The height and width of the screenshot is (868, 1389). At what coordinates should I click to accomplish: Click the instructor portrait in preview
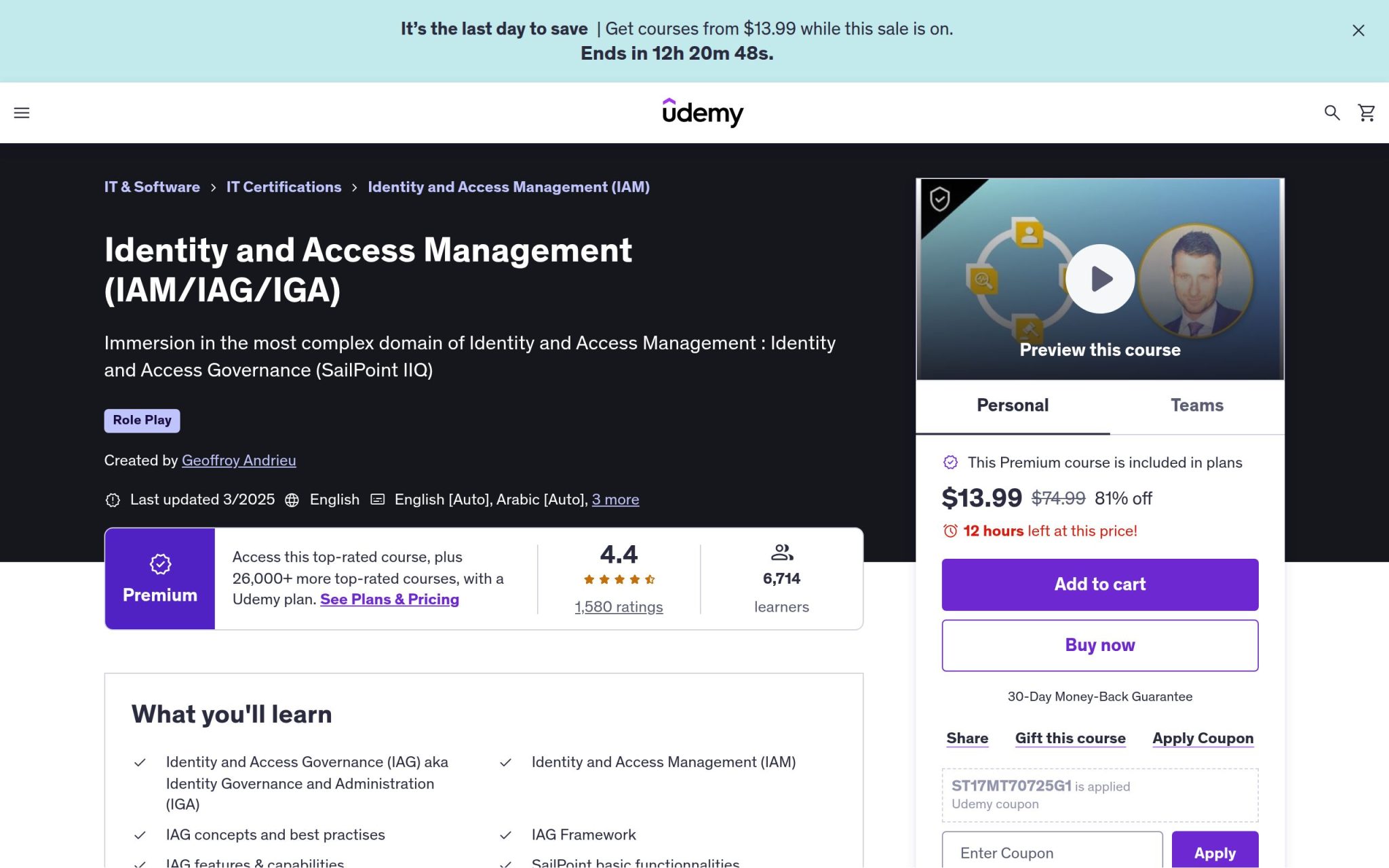point(1195,281)
